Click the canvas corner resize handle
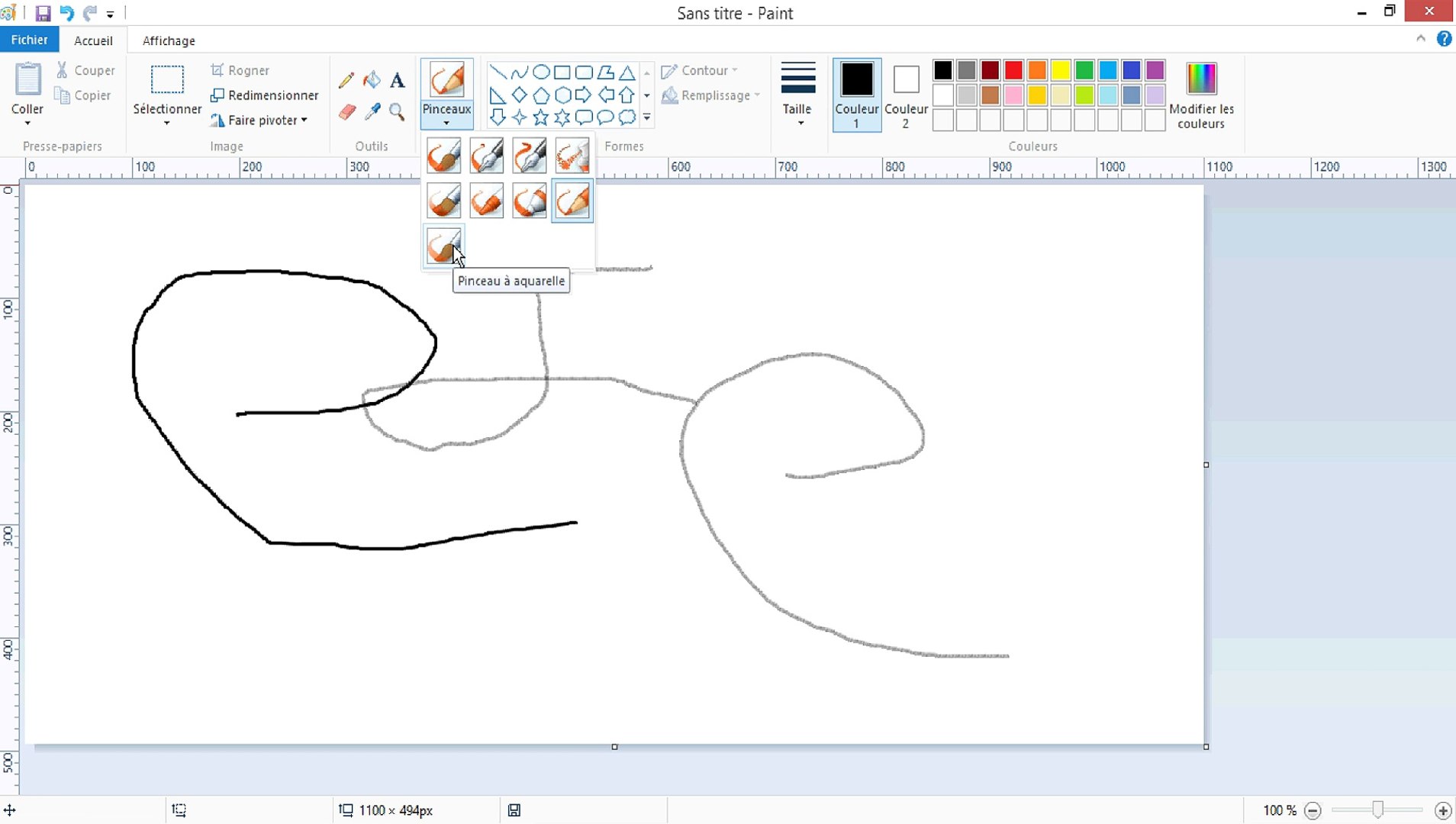 1206,747
